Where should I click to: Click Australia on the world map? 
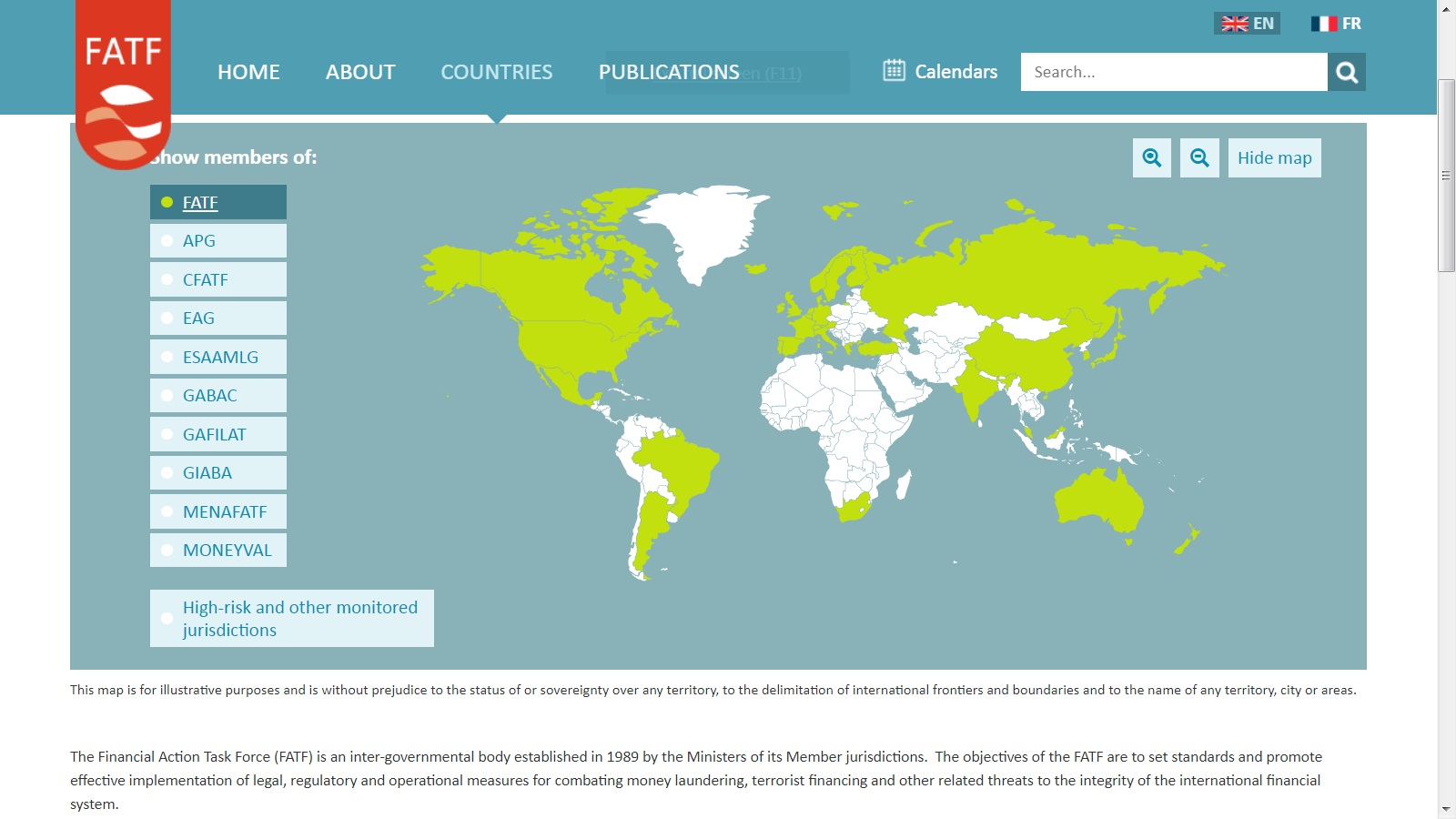[1097, 500]
